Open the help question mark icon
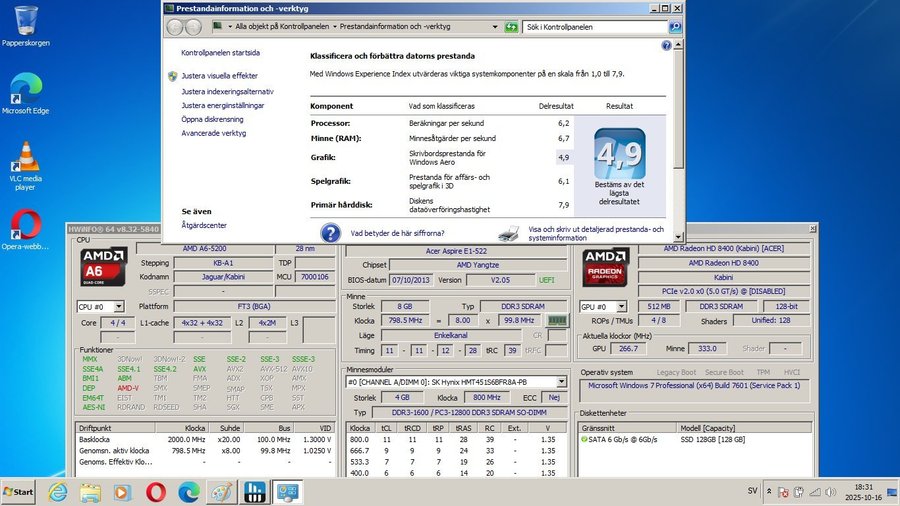The height and width of the screenshot is (506, 900). (x=667, y=46)
